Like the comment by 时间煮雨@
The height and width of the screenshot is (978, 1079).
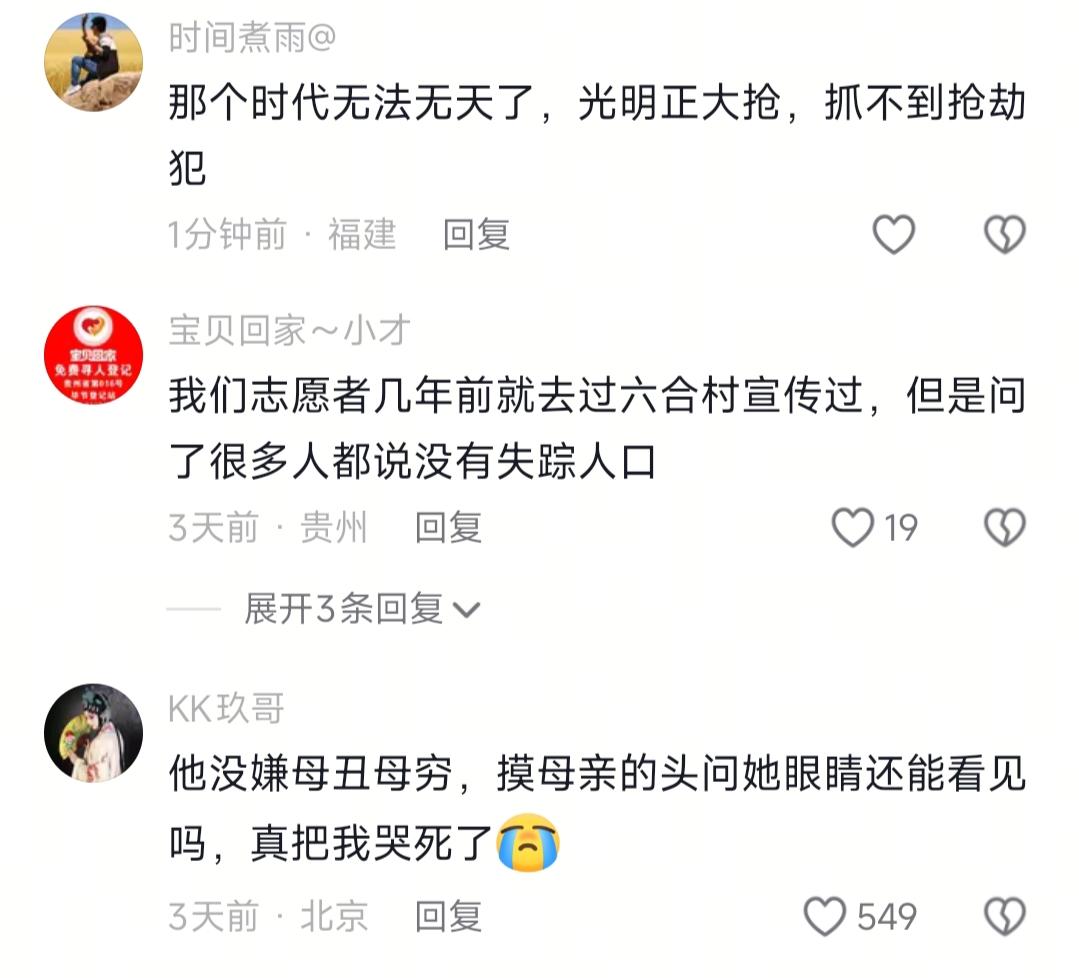click(893, 235)
